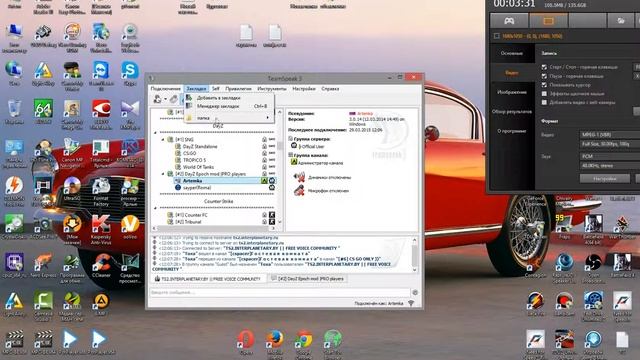Open the Recycle Bin on the desktop
The height and width of the screenshot is (360, 640).
pyautogui.click(x=14, y=111)
